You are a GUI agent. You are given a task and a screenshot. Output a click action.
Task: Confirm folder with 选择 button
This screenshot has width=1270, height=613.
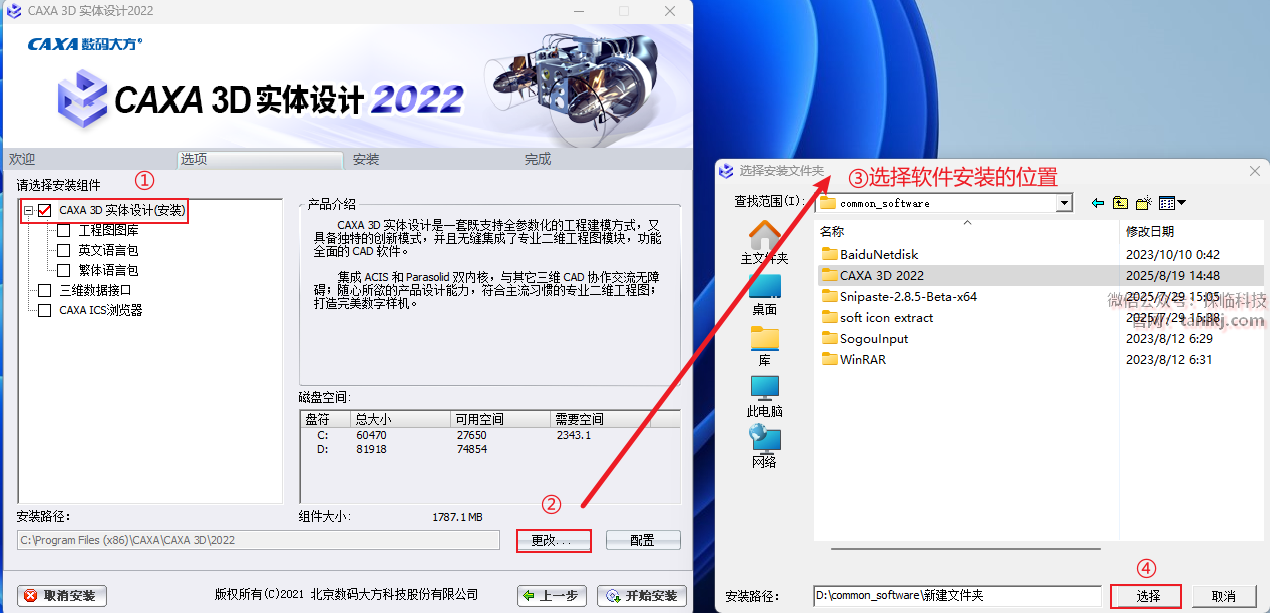1145,596
